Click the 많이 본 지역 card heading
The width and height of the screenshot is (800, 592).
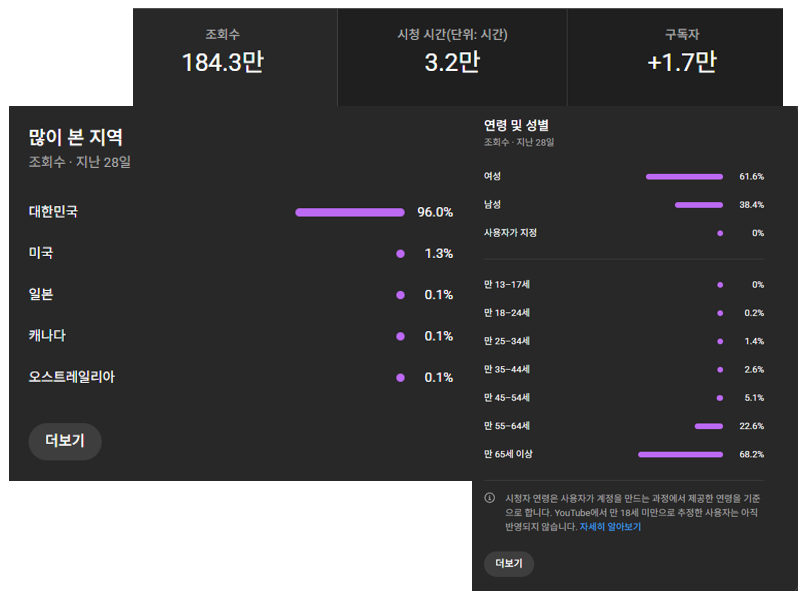(76, 137)
